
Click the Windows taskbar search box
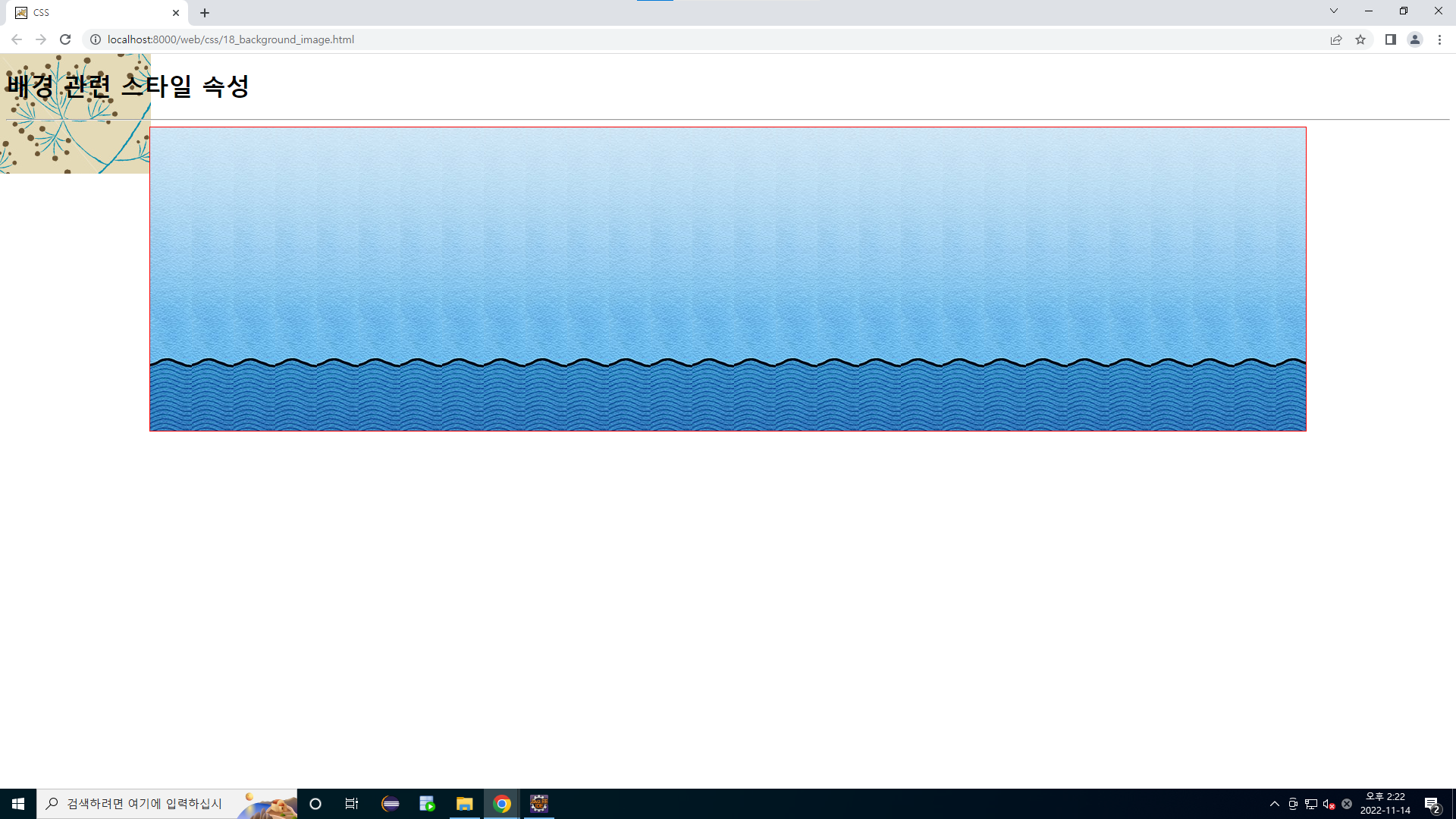coord(144,804)
